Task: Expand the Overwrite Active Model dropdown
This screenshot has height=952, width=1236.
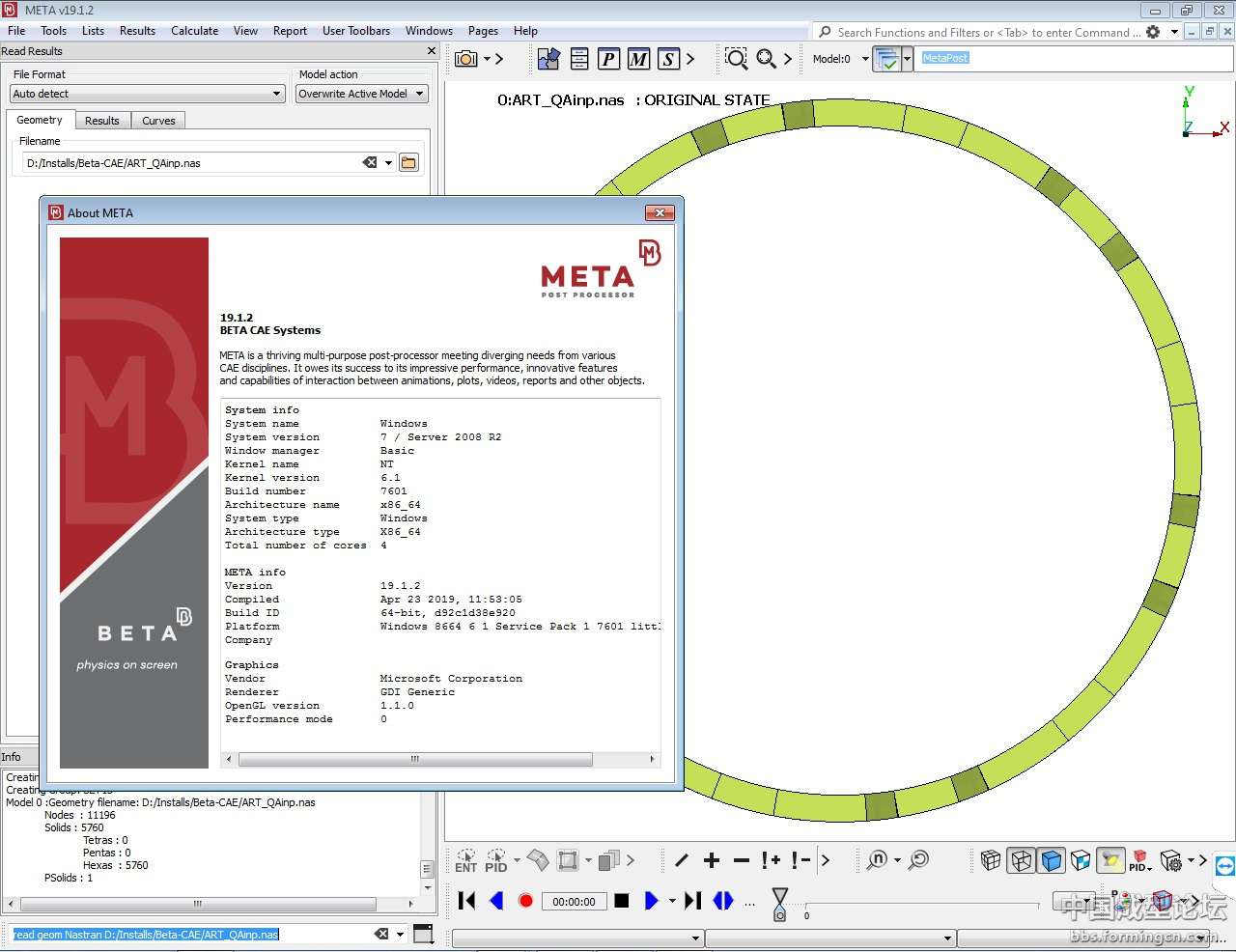Action: point(361,94)
